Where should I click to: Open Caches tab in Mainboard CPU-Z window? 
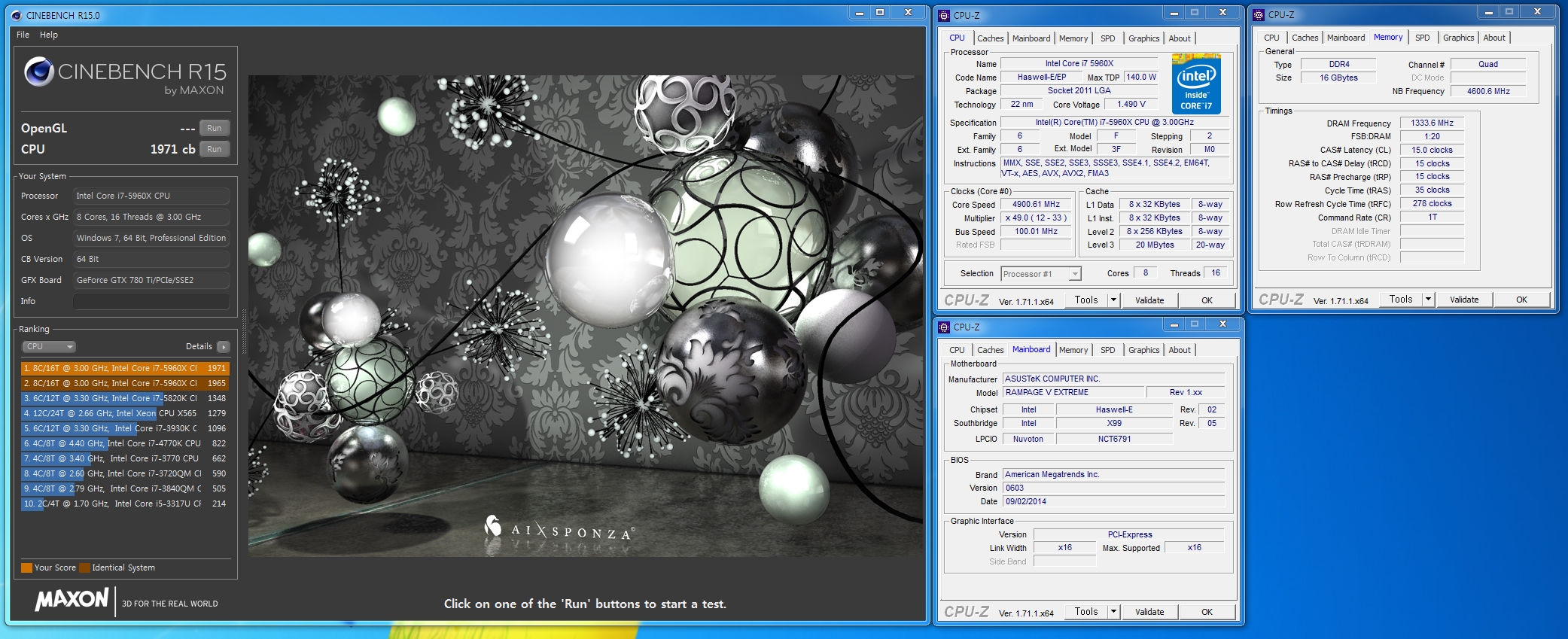[990, 350]
